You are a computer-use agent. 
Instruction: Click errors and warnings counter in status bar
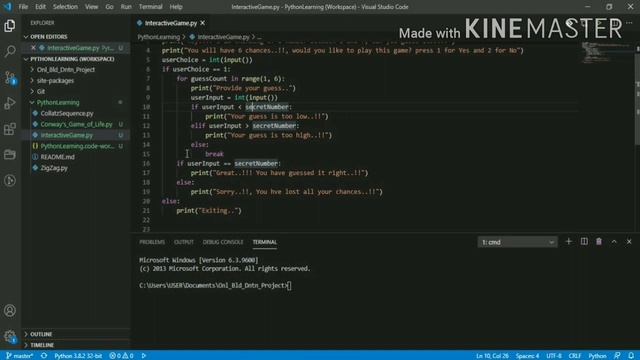click(121, 356)
